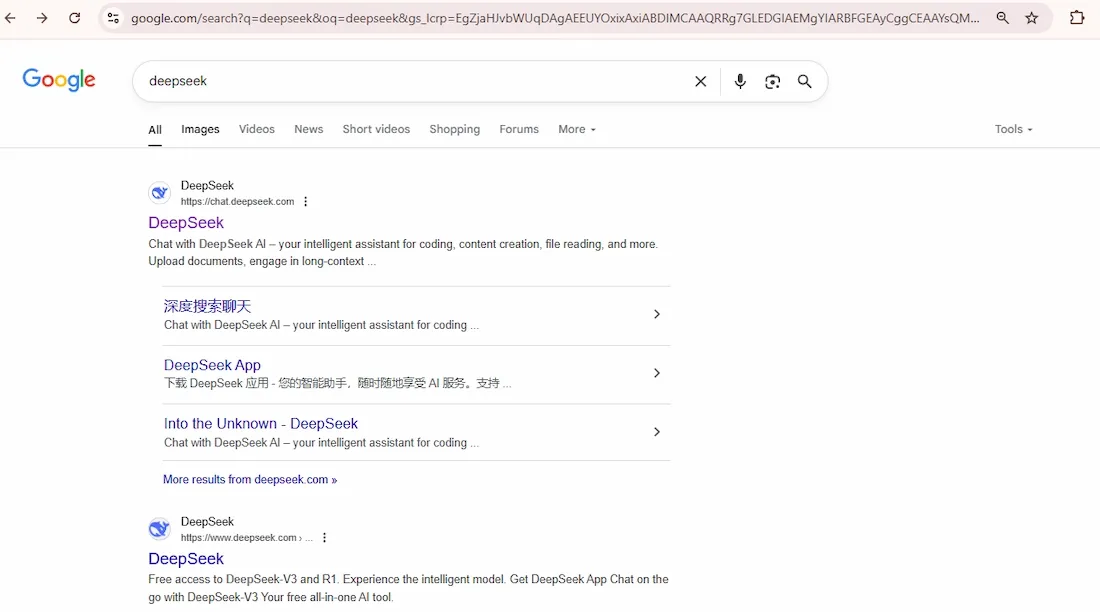Switch to the Forums tab
Viewport: 1100px width, 612px height.
[x=519, y=129]
